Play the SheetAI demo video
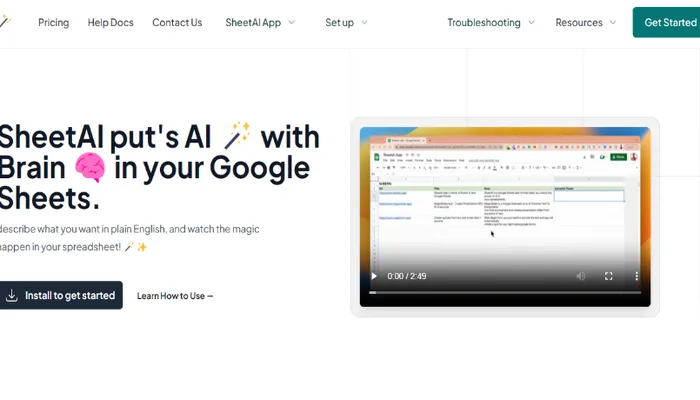 pos(375,276)
